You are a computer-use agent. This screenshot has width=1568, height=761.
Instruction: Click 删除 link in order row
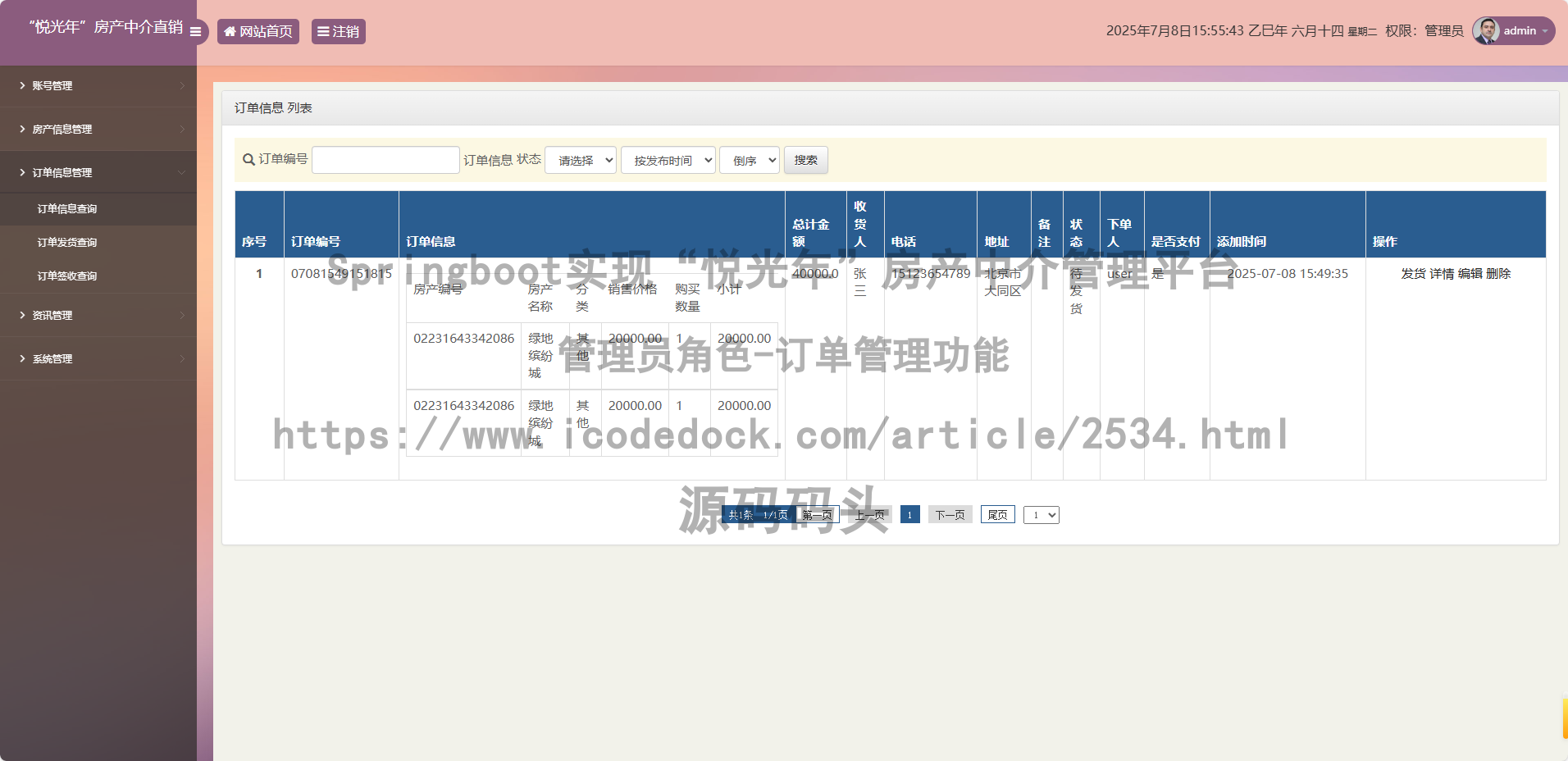(x=1498, y=274)
